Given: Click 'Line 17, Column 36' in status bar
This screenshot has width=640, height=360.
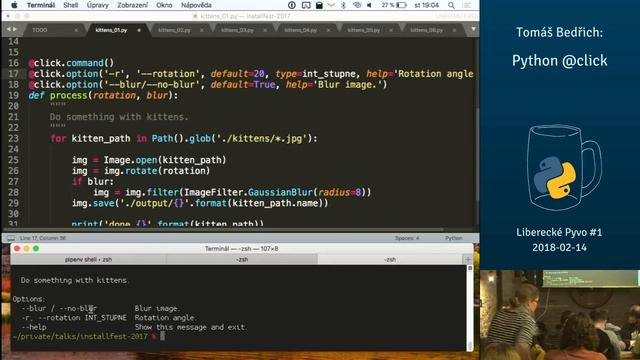Looking at the screenshot, I should (x=43, y=238).
